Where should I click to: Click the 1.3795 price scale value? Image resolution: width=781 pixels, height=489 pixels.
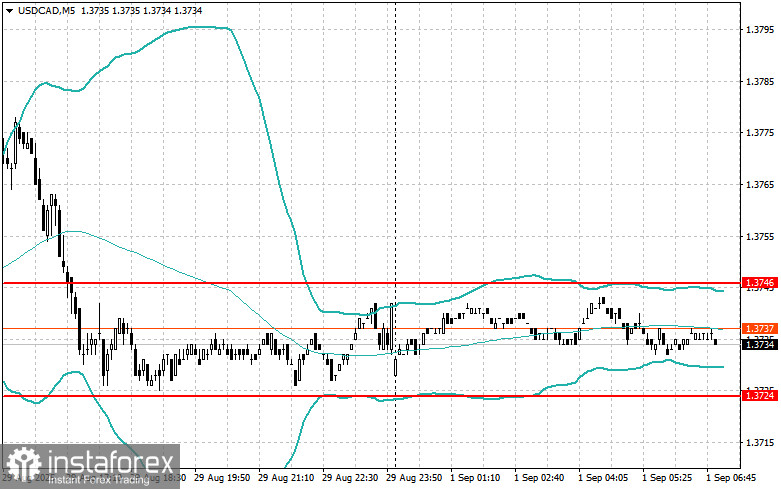pyautogui.click(x=760, y=30)
